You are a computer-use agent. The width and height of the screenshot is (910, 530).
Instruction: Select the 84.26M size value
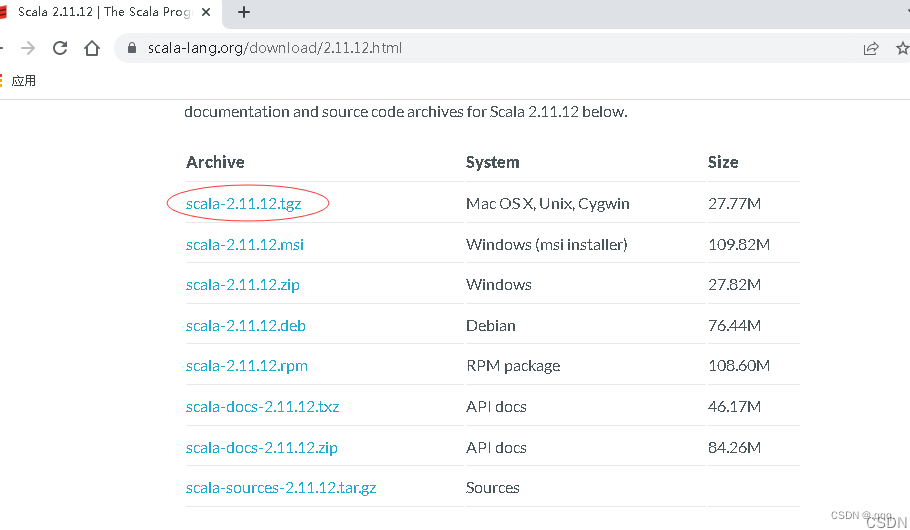click(734, 448)
